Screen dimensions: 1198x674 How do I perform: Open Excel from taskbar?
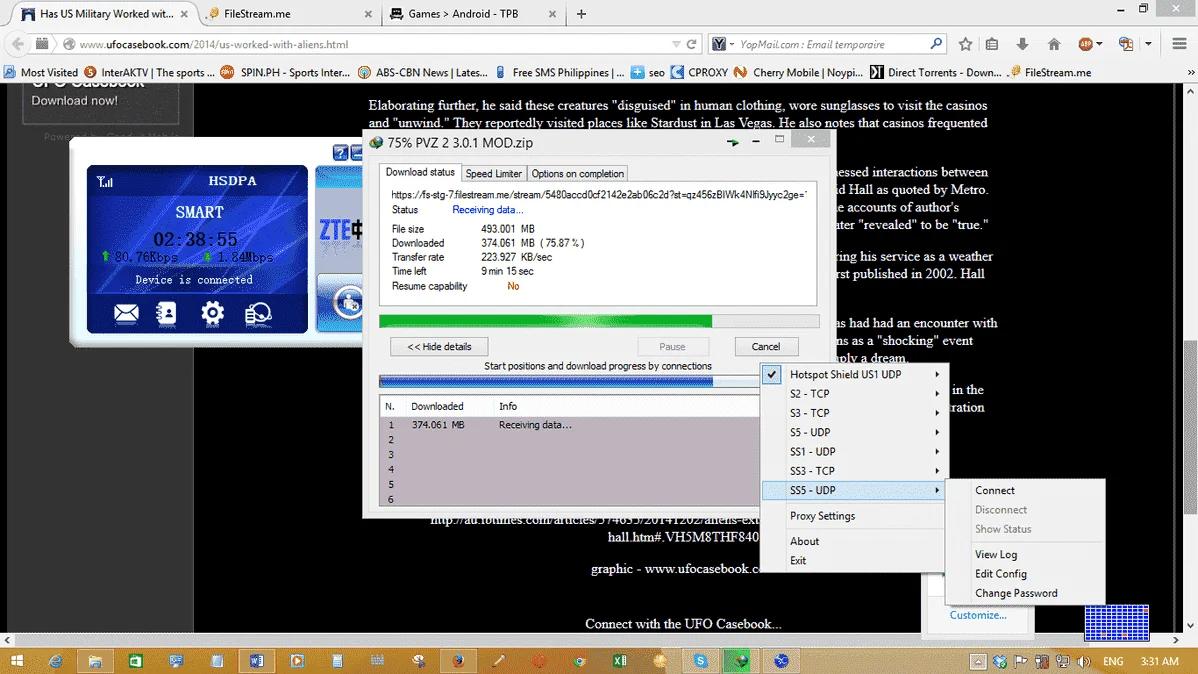[620, 661]
